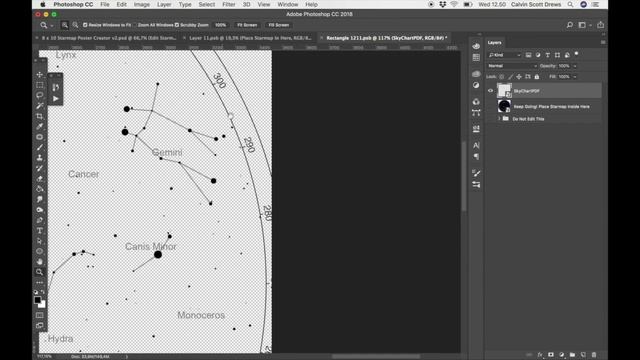Open the Share icon in options bar
This screenshot has width=640, height=360.
point(600,25)
